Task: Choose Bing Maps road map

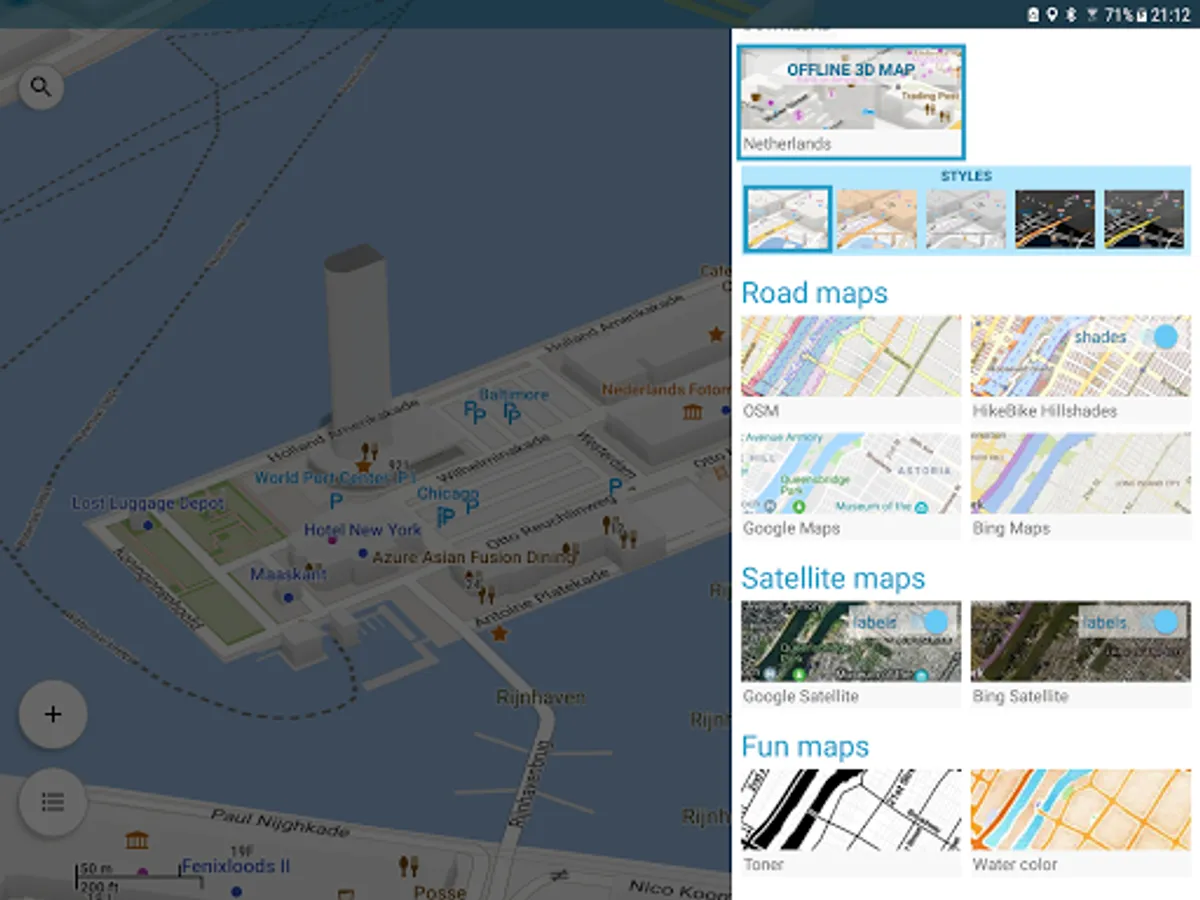Action: click(1081, 474)
